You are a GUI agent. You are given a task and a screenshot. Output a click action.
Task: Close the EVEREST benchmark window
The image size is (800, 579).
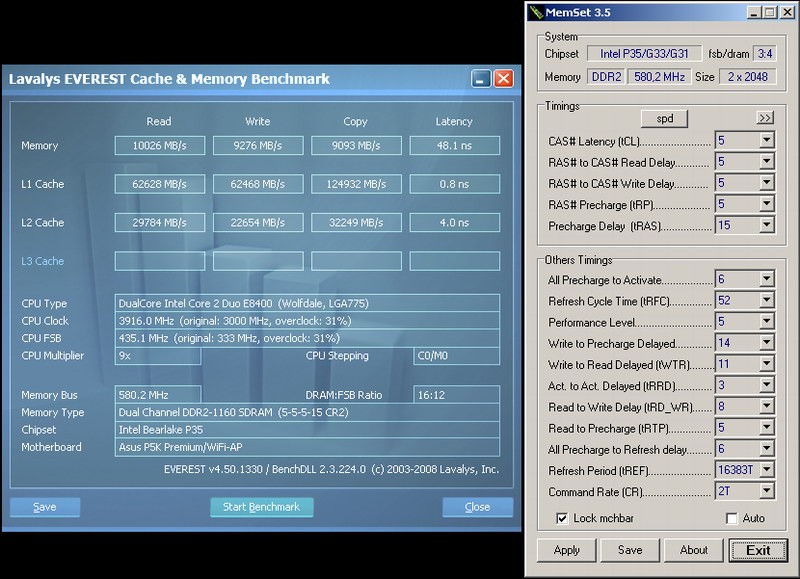pyautogui.click(x=504, y=79)
